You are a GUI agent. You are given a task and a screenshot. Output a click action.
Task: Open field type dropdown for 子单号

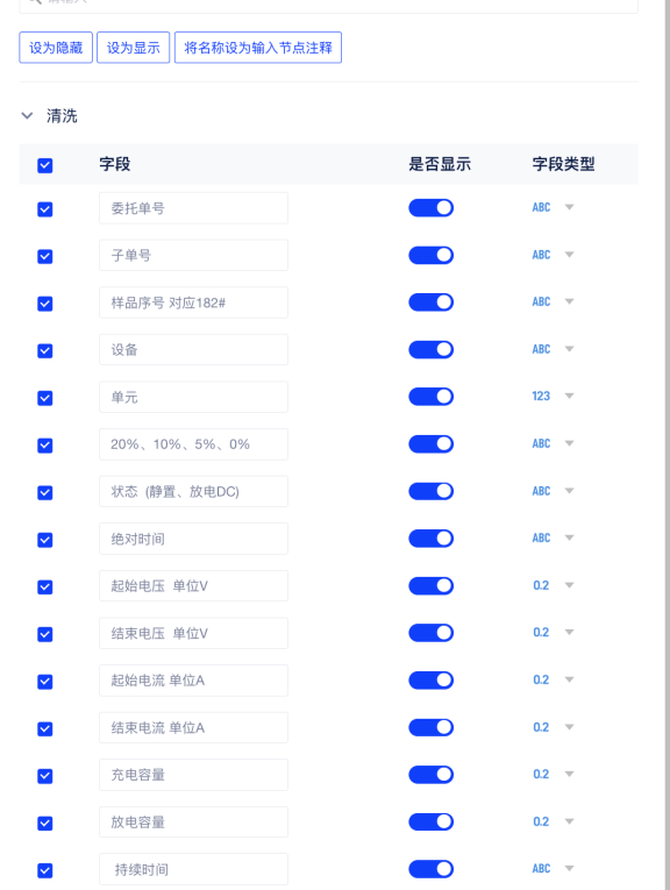(x=569, y=255)
